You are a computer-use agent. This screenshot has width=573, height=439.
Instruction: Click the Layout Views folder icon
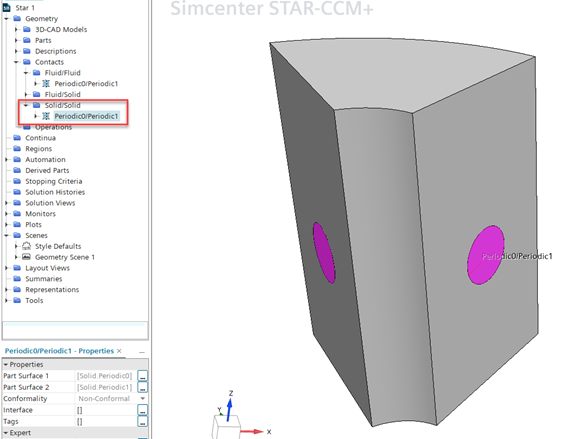click(x=17, y=268)
